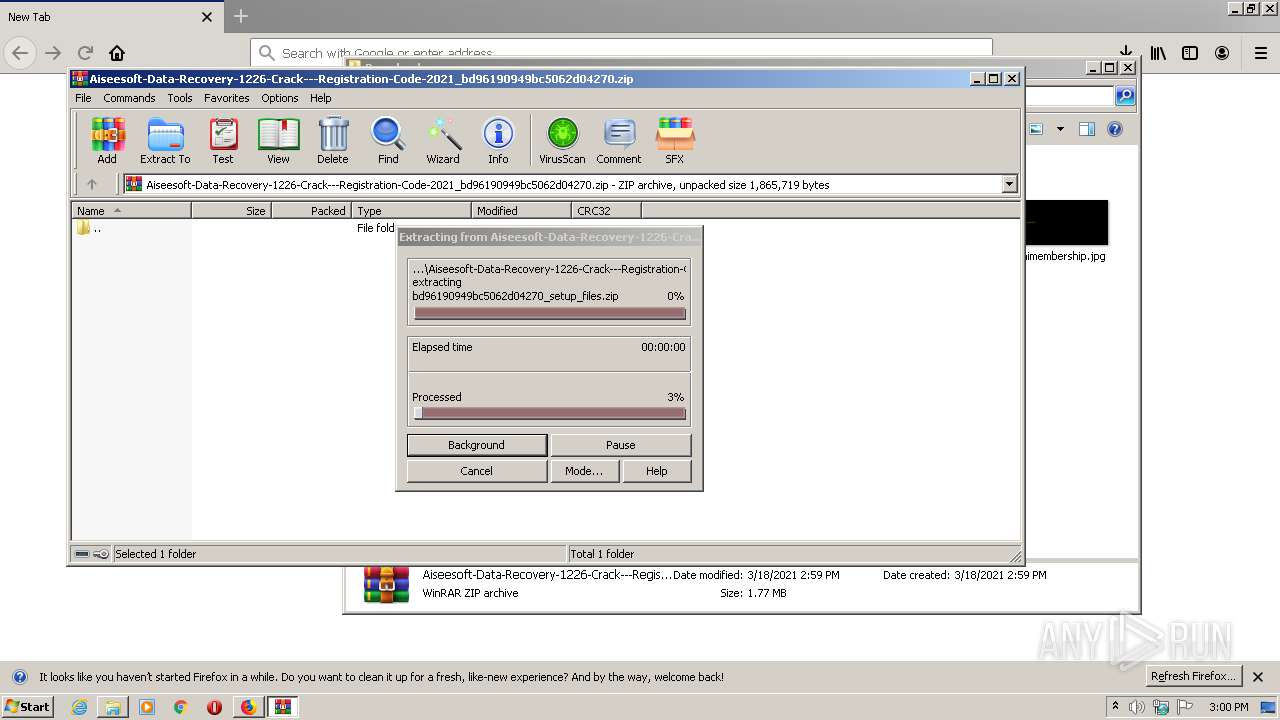Switch to Firefox taskbar button
The image size is (1280, 720).
(248, 707)
